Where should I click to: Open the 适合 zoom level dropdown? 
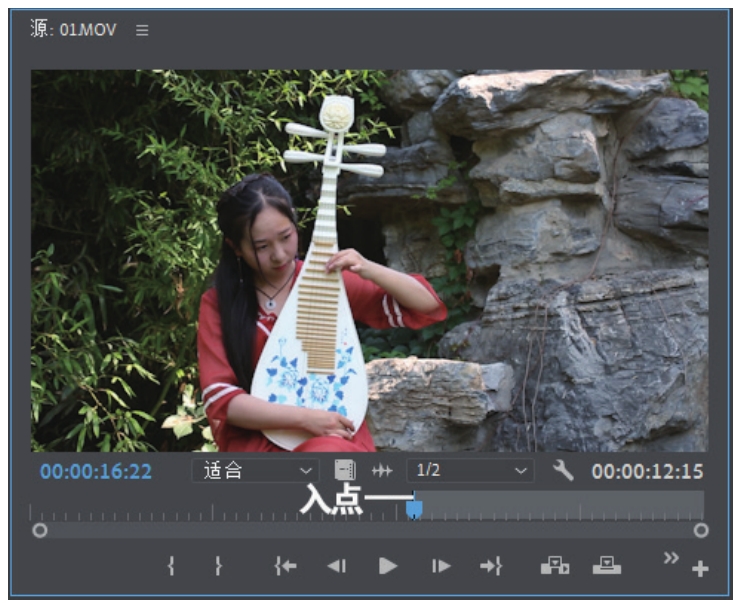[255, 470]
